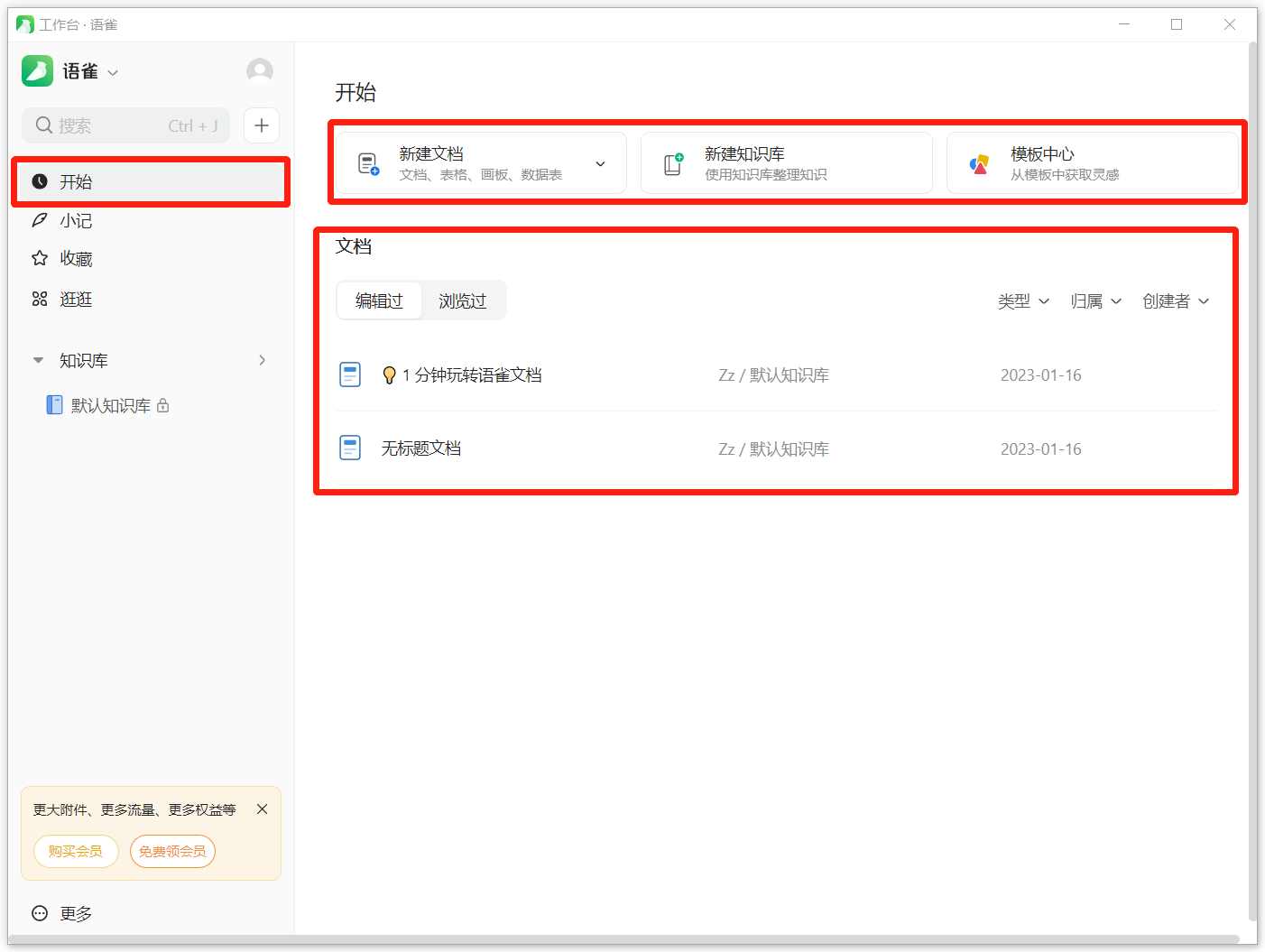This screenshot has width=1265, height=952.
Task: Open the 类型 filter dropdown
Action: point(1023,301)
